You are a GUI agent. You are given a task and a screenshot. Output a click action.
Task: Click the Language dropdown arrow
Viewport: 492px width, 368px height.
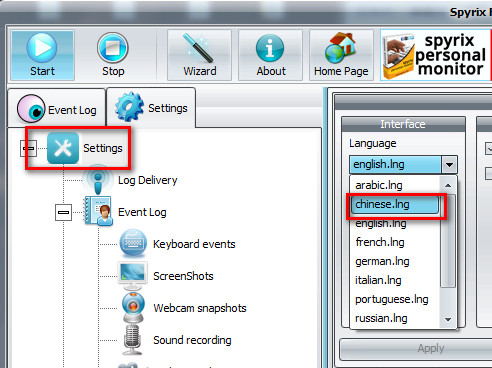[449, 165]
